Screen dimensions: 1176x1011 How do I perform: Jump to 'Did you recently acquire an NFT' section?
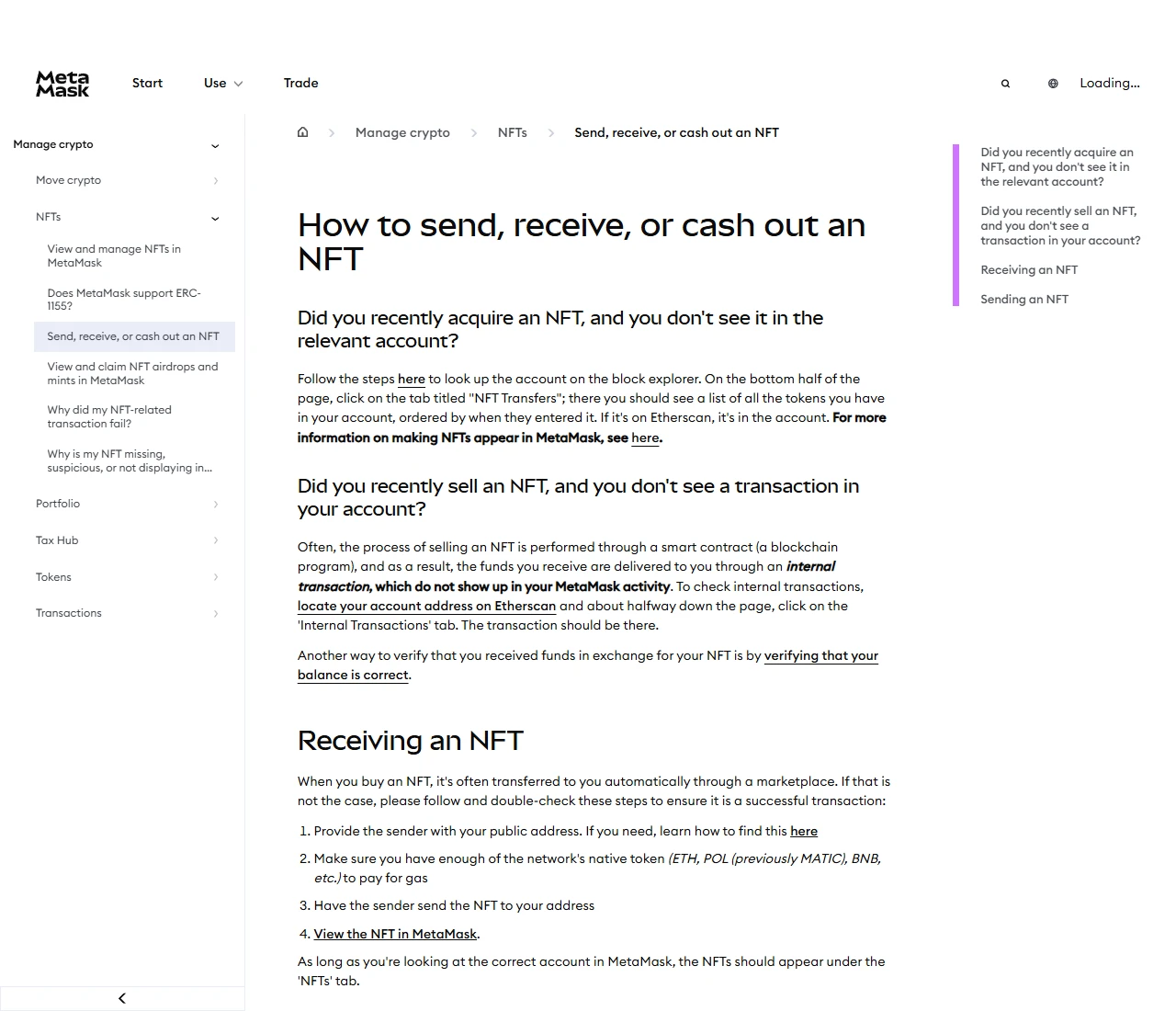point(1057,167)
